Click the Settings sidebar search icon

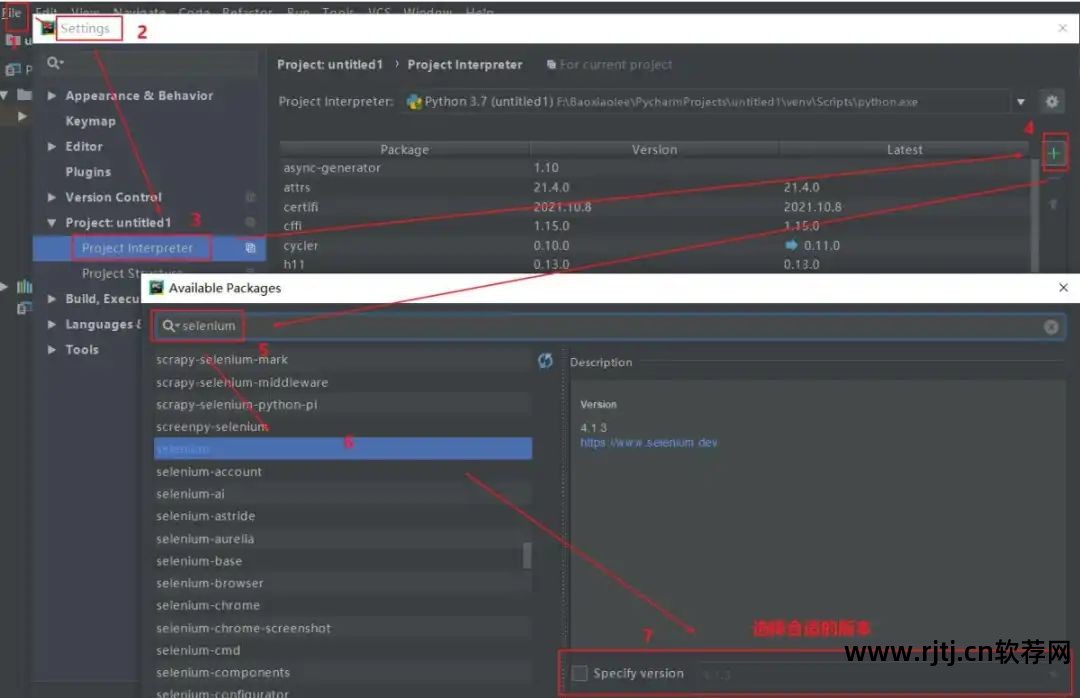pos(54,63)
